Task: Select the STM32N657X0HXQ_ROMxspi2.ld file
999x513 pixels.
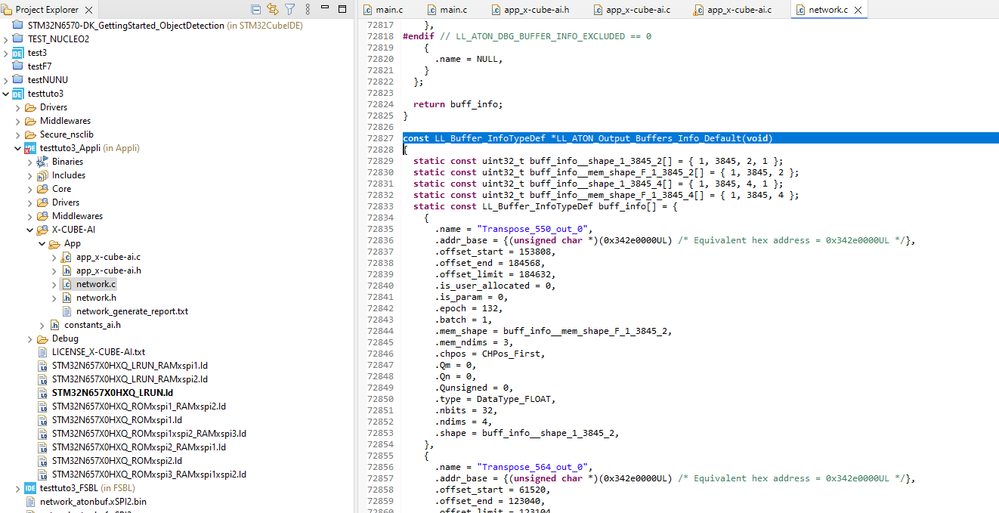Action: (117, 461)
